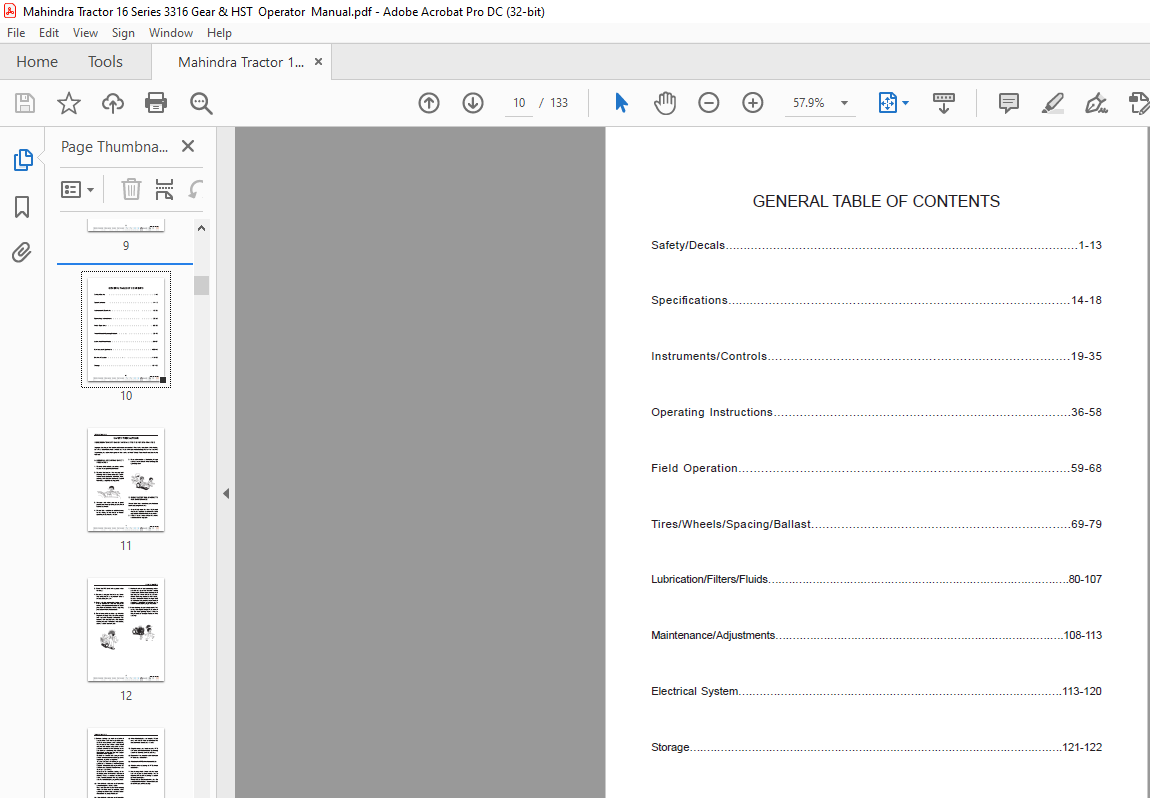Open the Help menu
The image size is (1150, 798).
pyautogui.click(x=219, y=33)
